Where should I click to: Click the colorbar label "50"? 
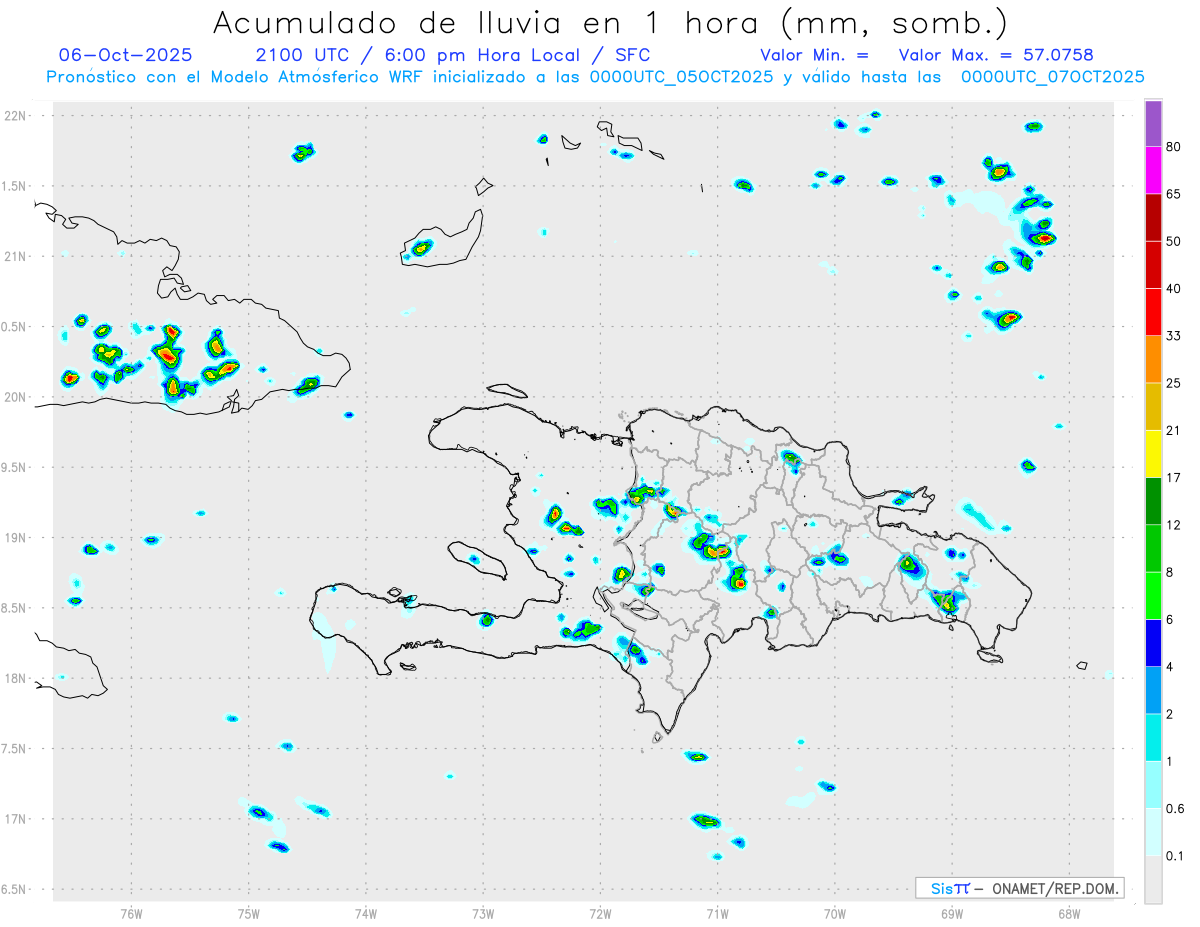1174,241
